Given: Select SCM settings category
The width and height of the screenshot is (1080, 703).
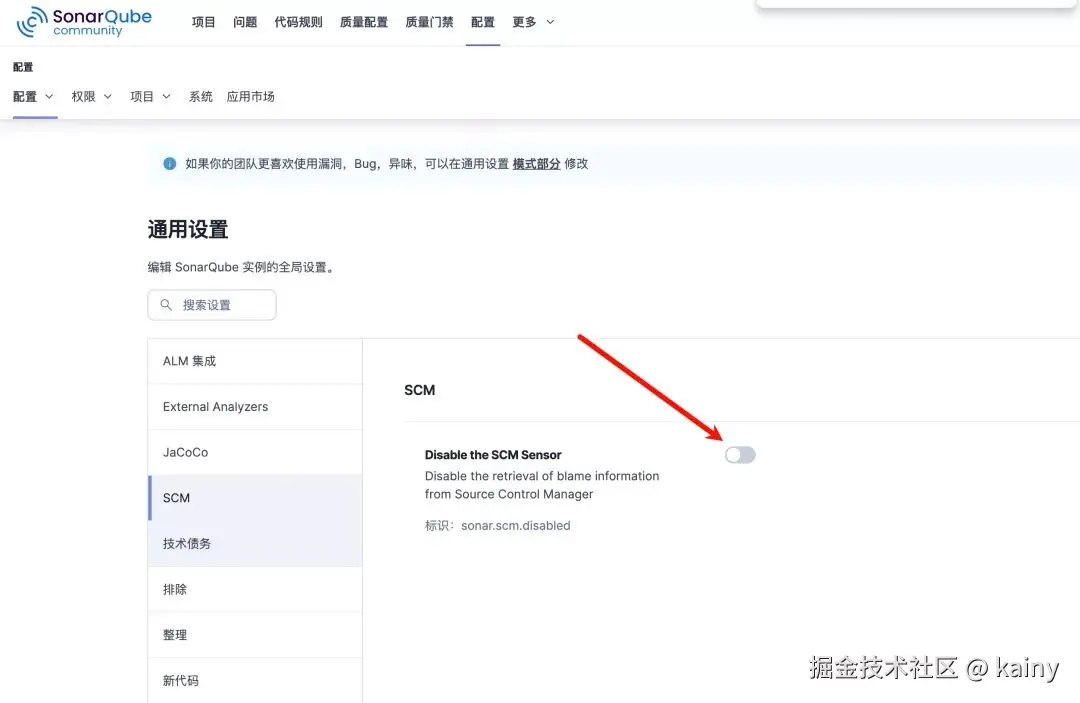Looking at the screenshot, I should 255,498.
